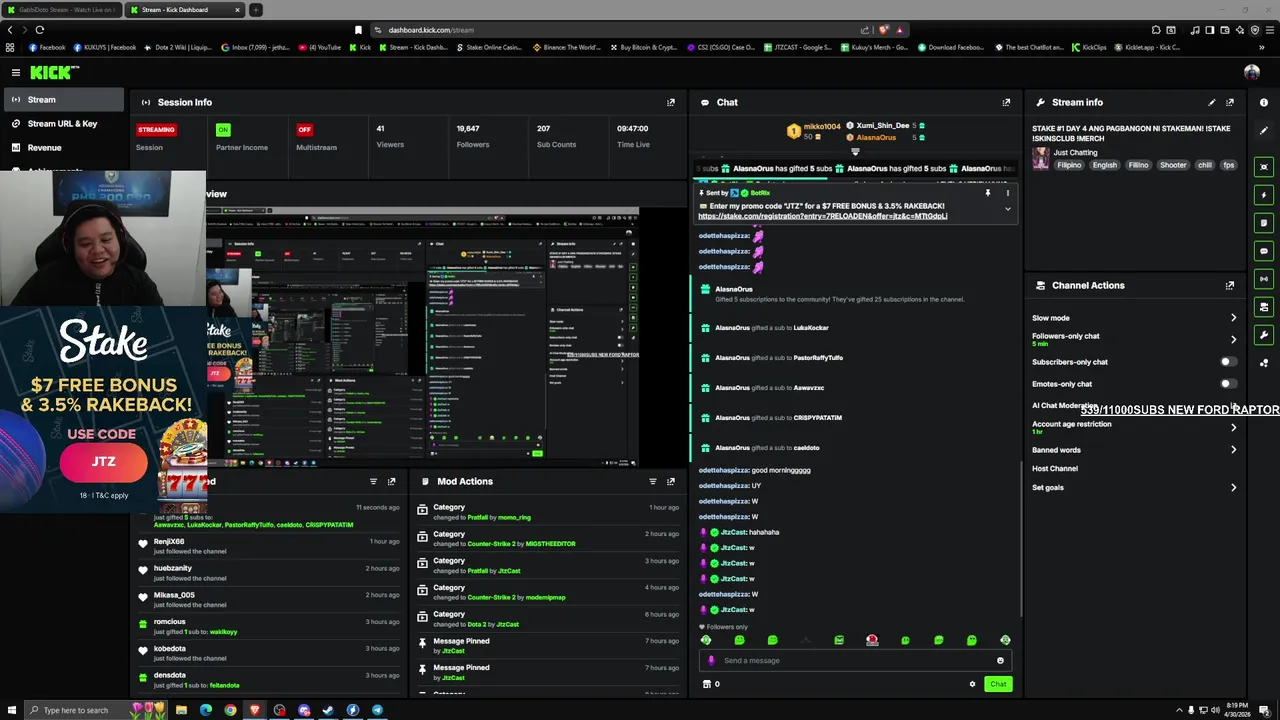The image size is (1280, 720).
Task: Pop out the Stream info panel
Action: [1230, 102]
